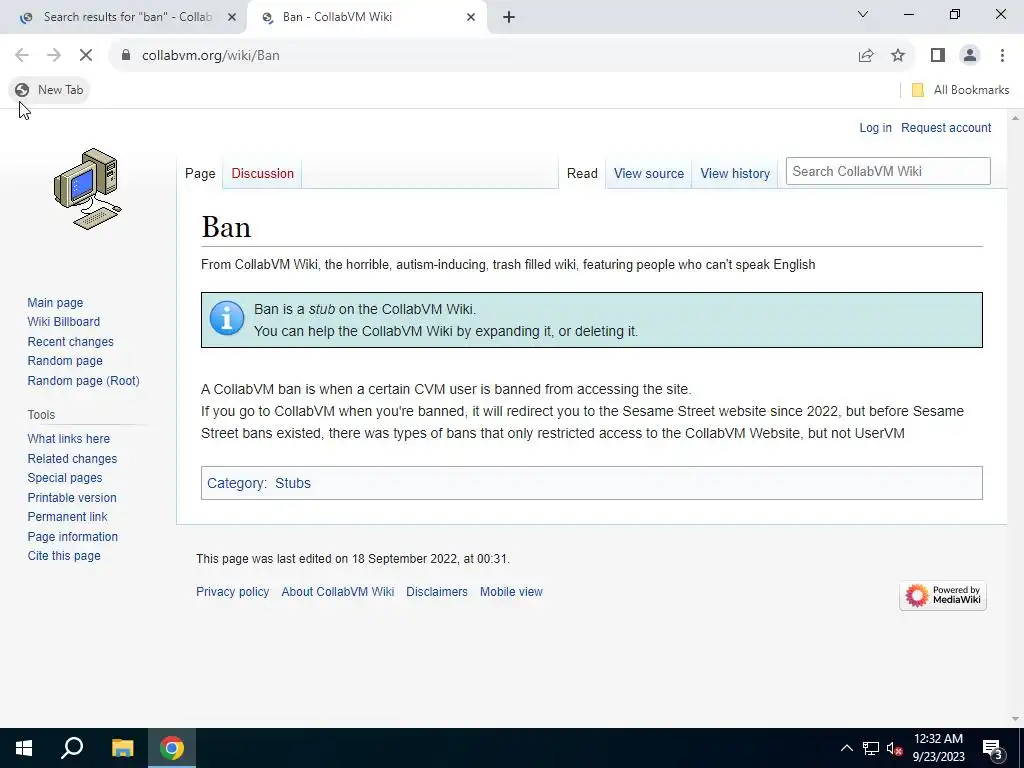Click the page vertical scrollbar
The image size is (1024, 768).
click(1015, 418)
